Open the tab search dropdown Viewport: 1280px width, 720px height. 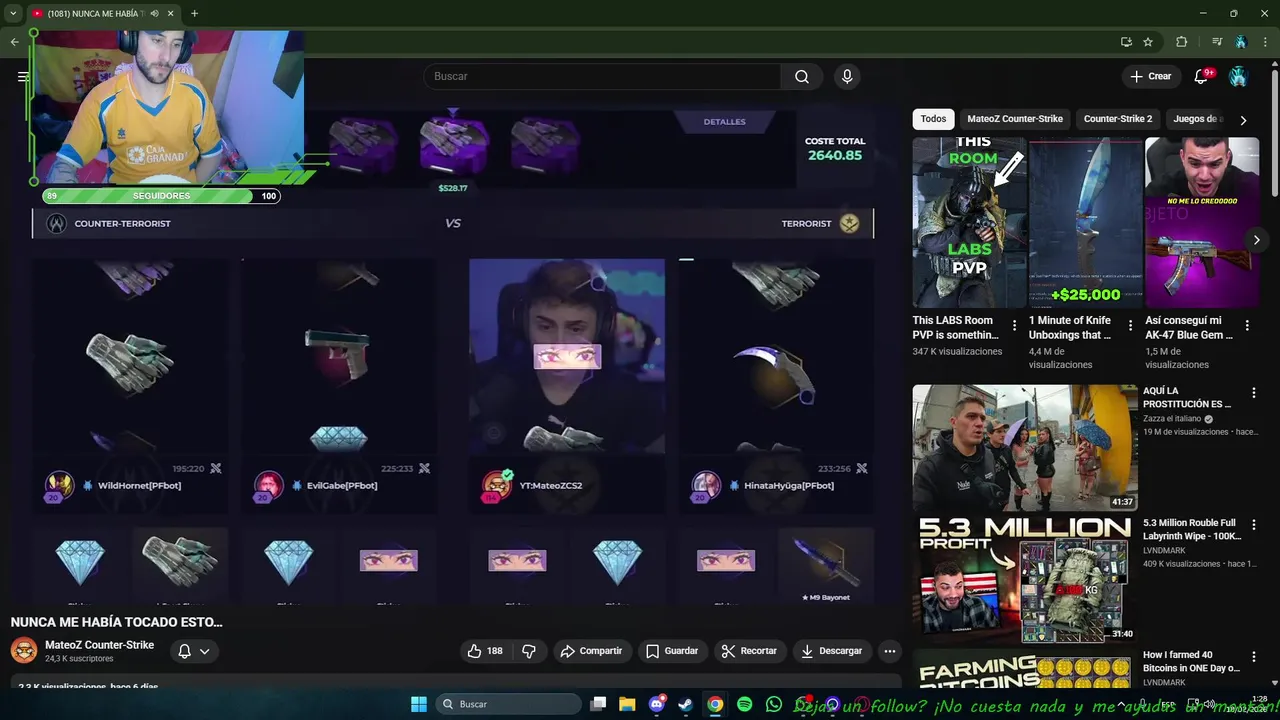coord(13,14)
